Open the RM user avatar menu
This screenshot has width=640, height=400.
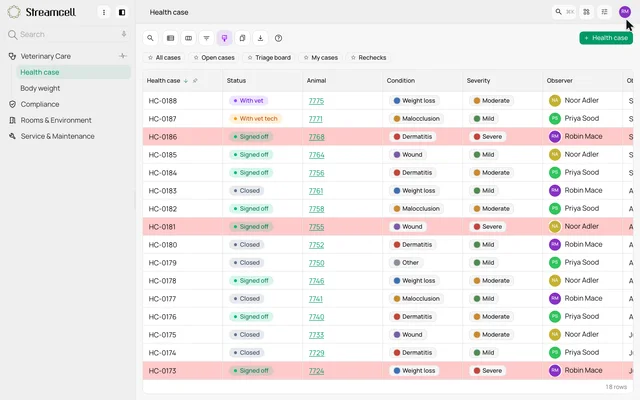point(624,12)
